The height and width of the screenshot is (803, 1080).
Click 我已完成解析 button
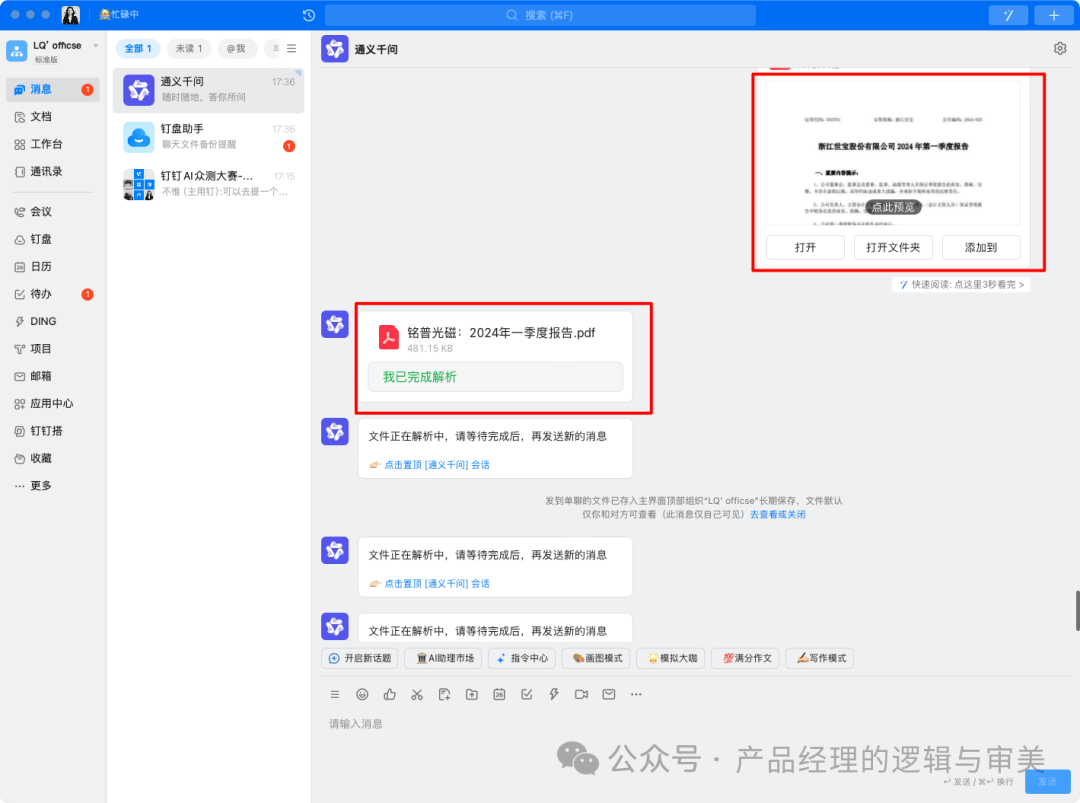(x=495, y=377)
